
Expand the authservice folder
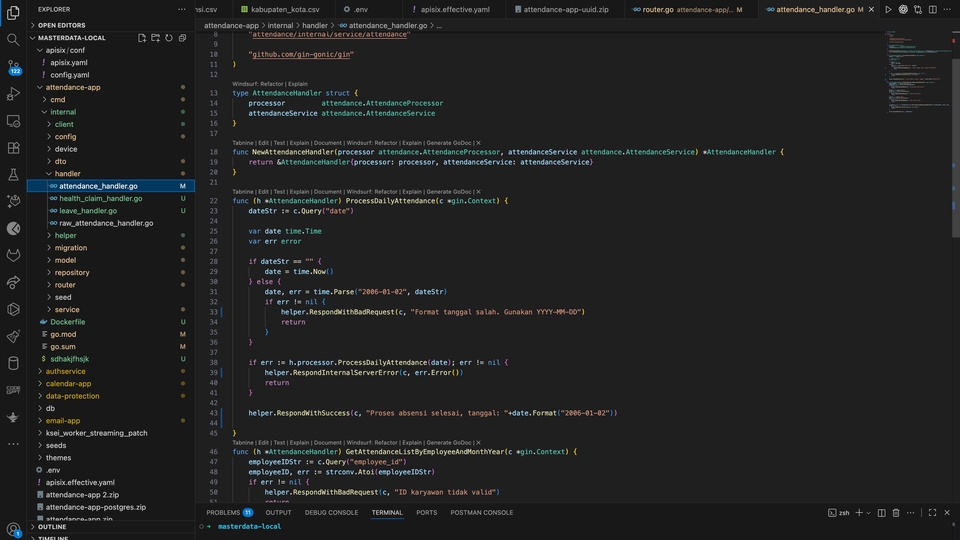pyautogui.click(x=65, y=371)
